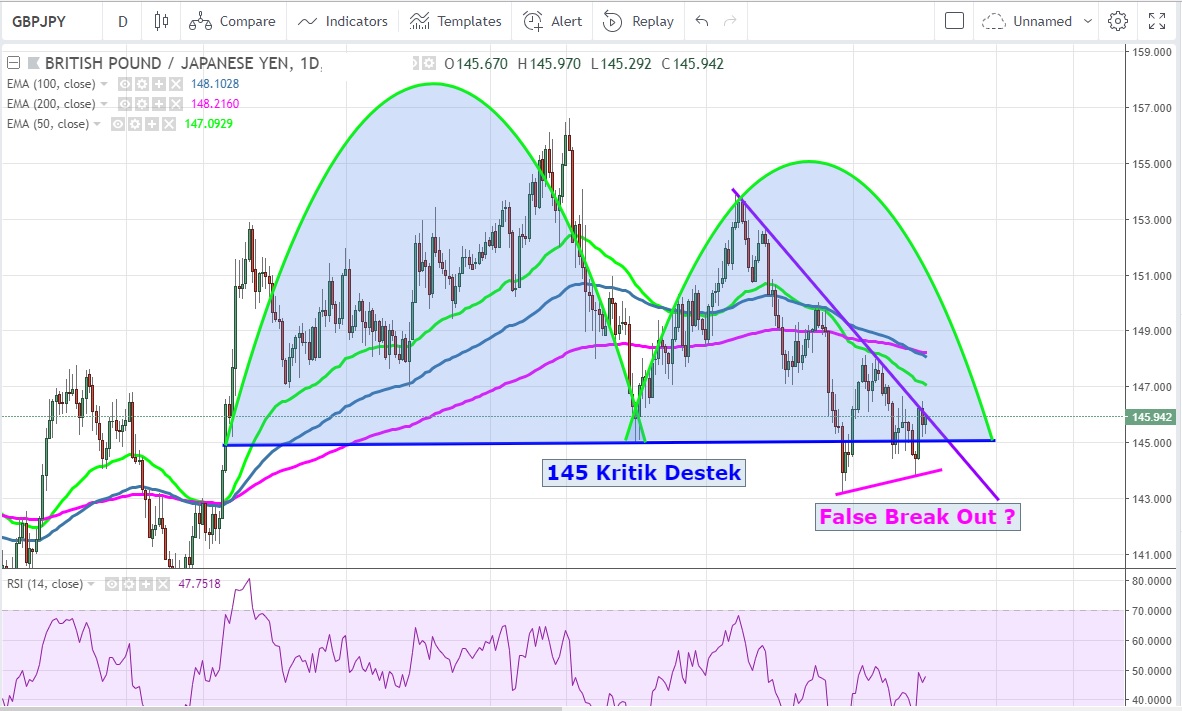This screenshot has width=1182, height=711.
Task: Click the Compare symbols button
Action: 232,21
